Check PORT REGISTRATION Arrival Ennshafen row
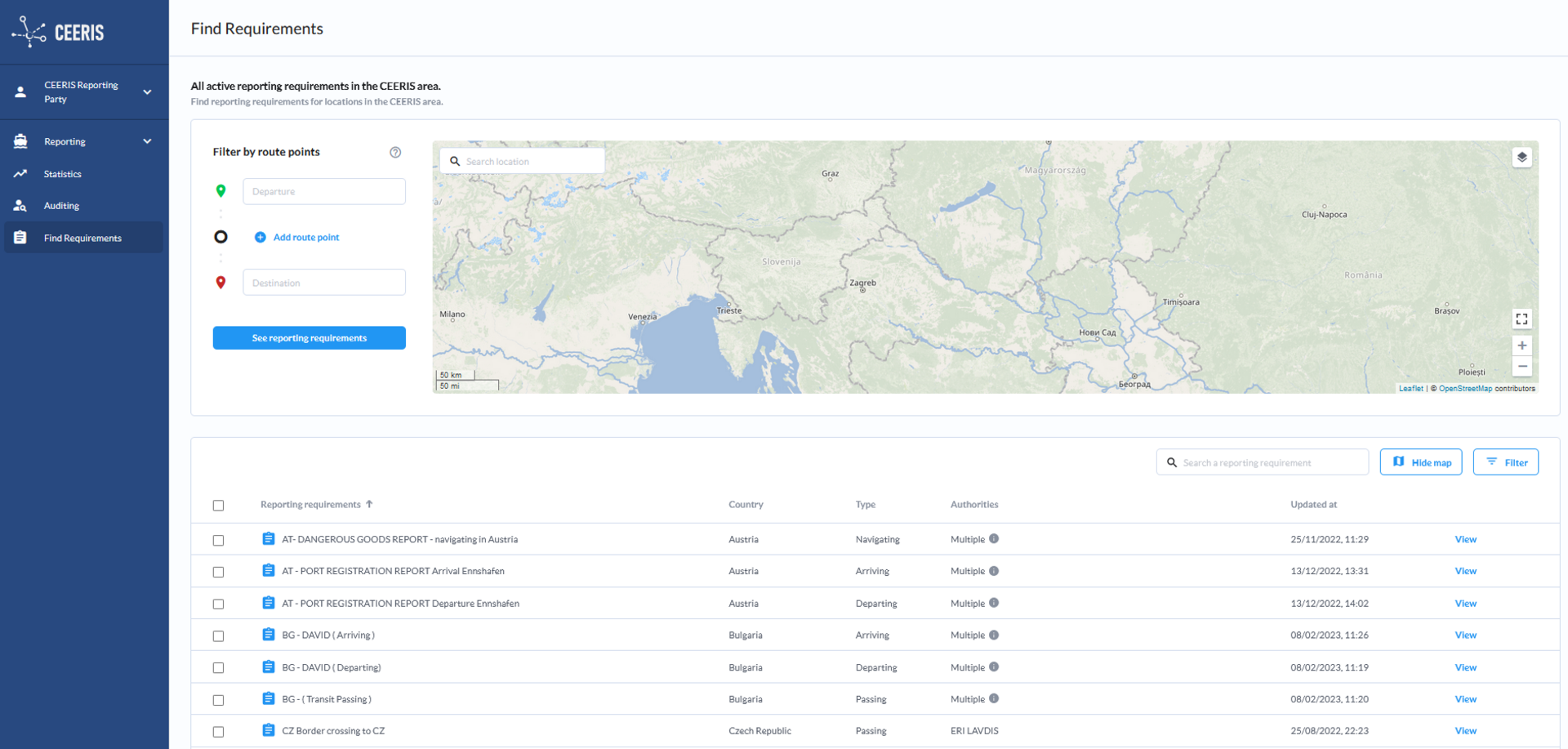 coord(218,573)
